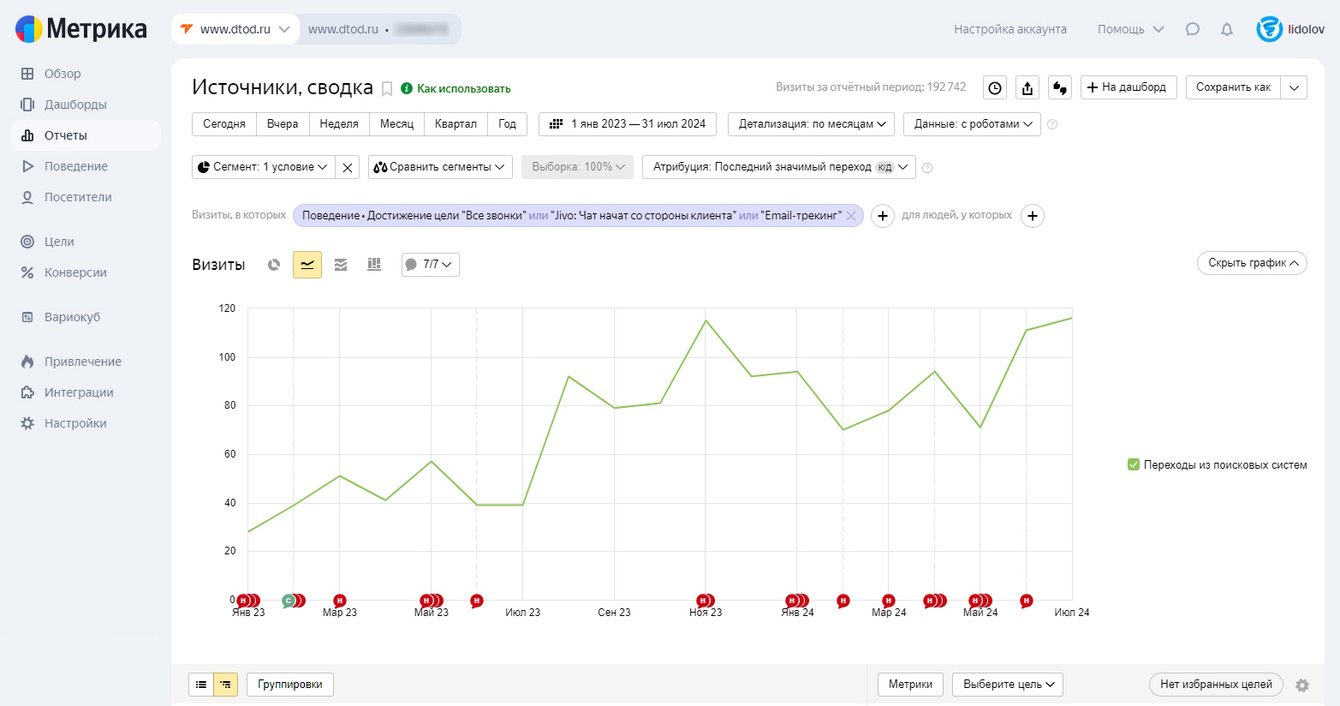Click the green annotation marker on the timeline

tap(288, 601)
